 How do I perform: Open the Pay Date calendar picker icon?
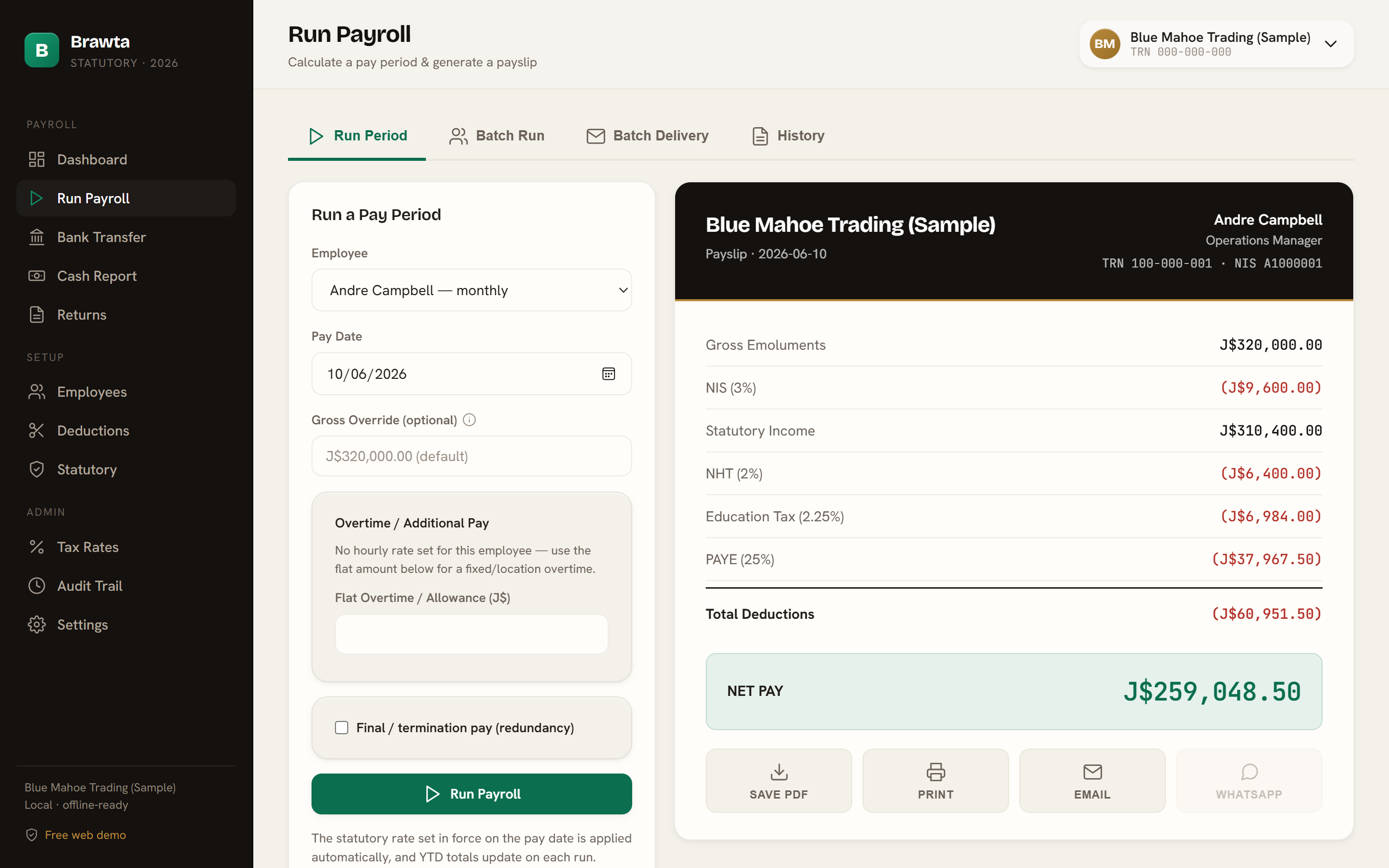coord(608,374)
